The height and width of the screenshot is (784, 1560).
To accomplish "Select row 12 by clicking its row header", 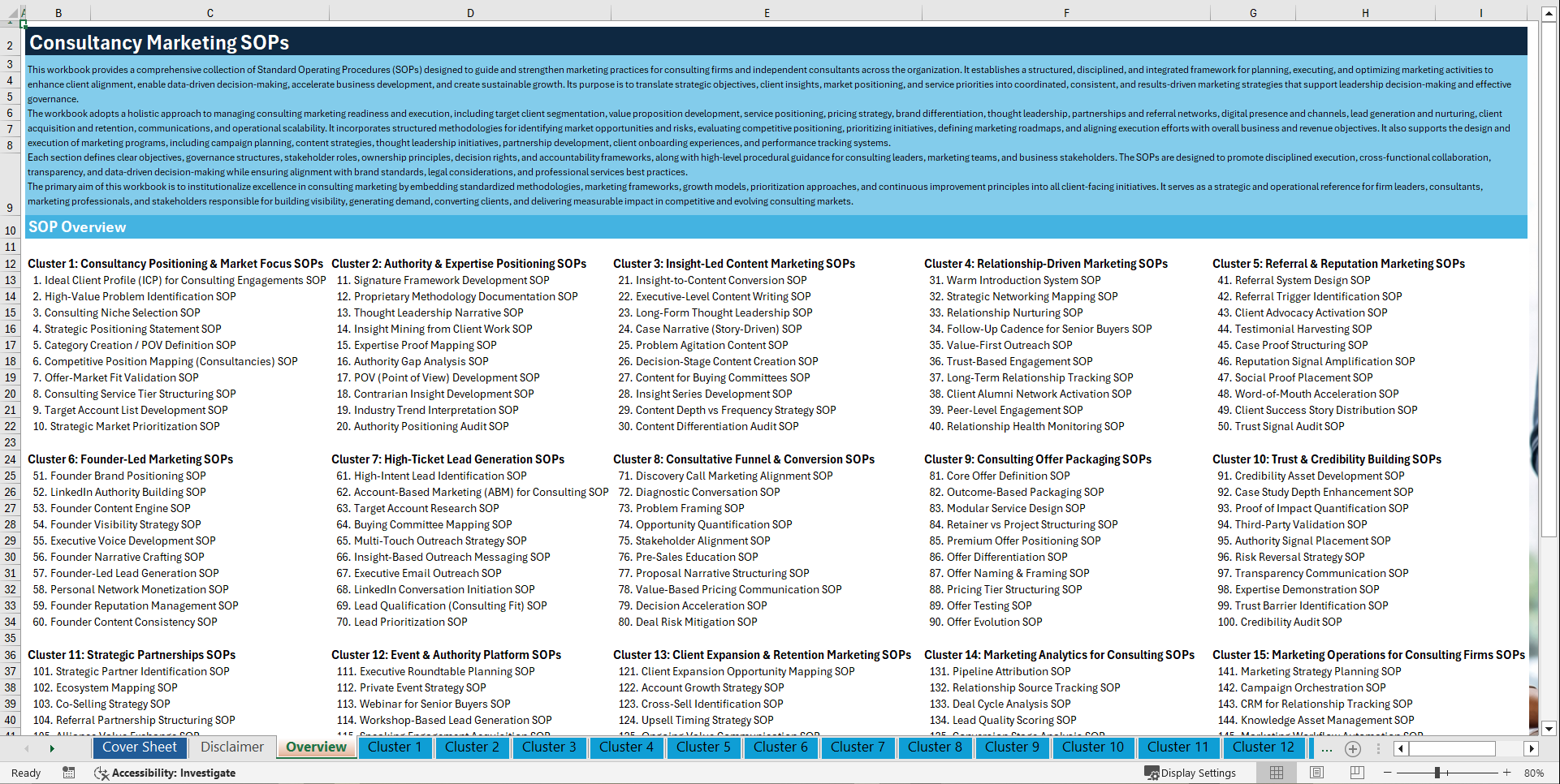I will click(x=10, y=264).
